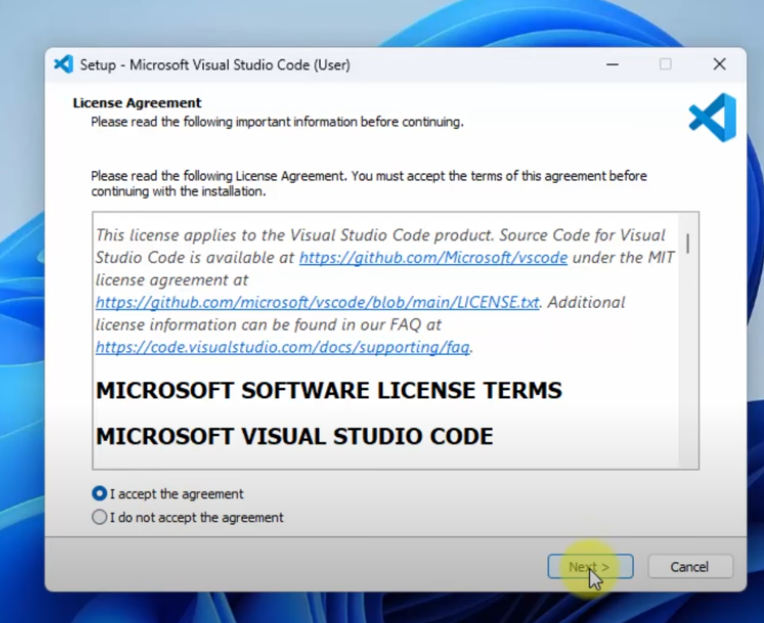Viewport: 764px width, 623px height.
Task: Click the large Visual Studio Code logo
Action: (x=712, y=118)
